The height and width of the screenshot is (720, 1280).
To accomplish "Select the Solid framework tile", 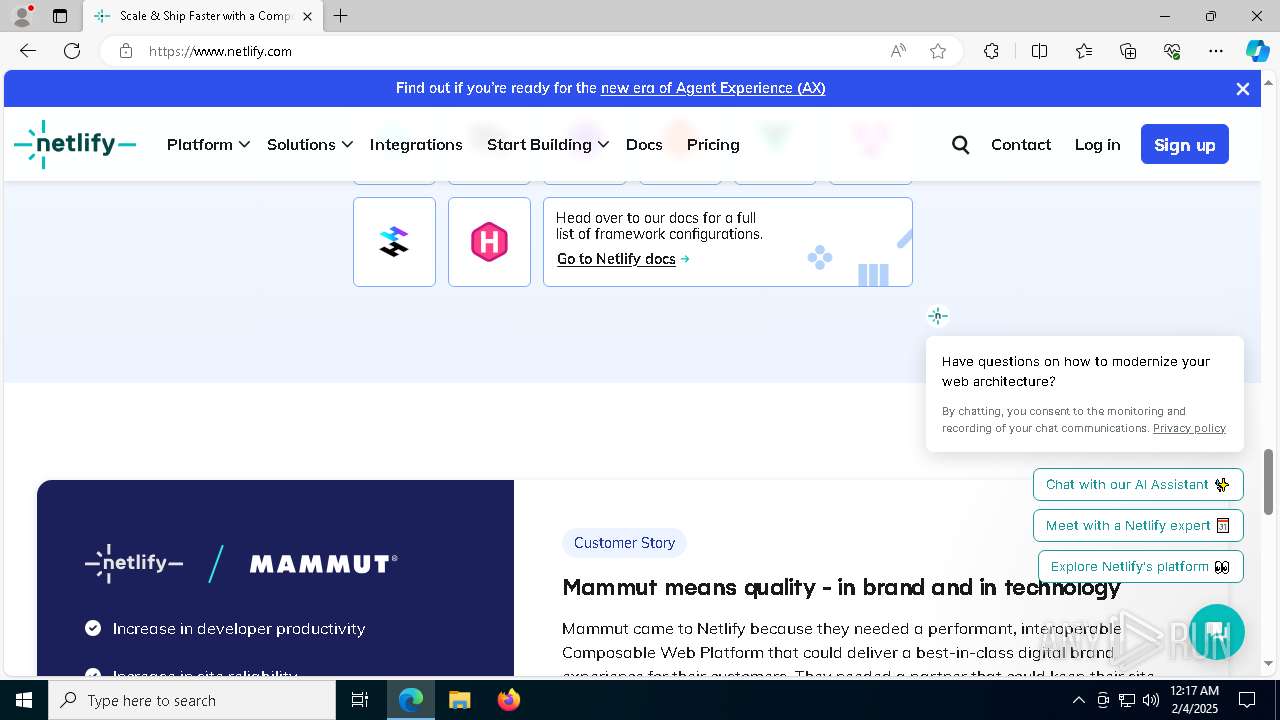I will pos(394,242).
